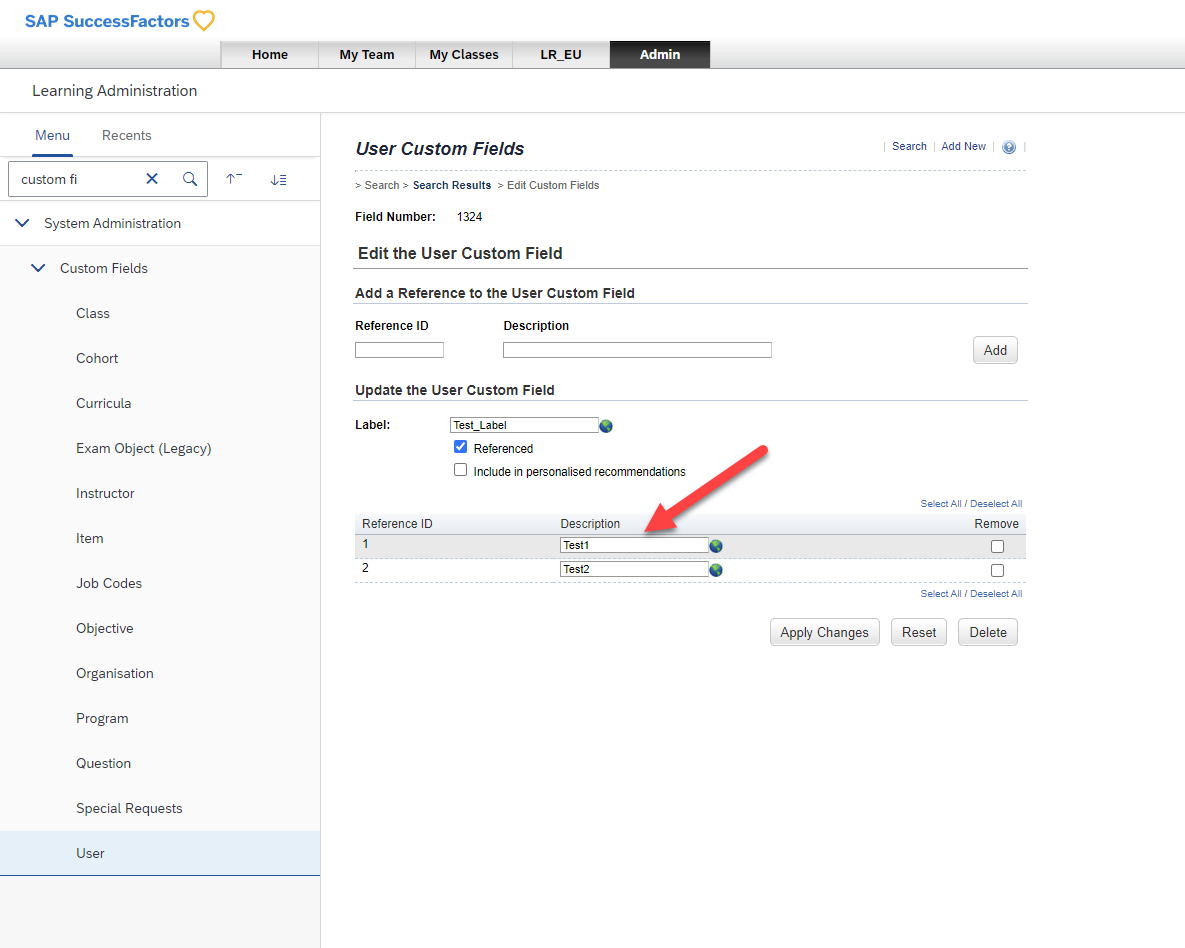The image size is (1185, 948).
Task: Click the globe icon next to Test2
Action: click(716, 570)
